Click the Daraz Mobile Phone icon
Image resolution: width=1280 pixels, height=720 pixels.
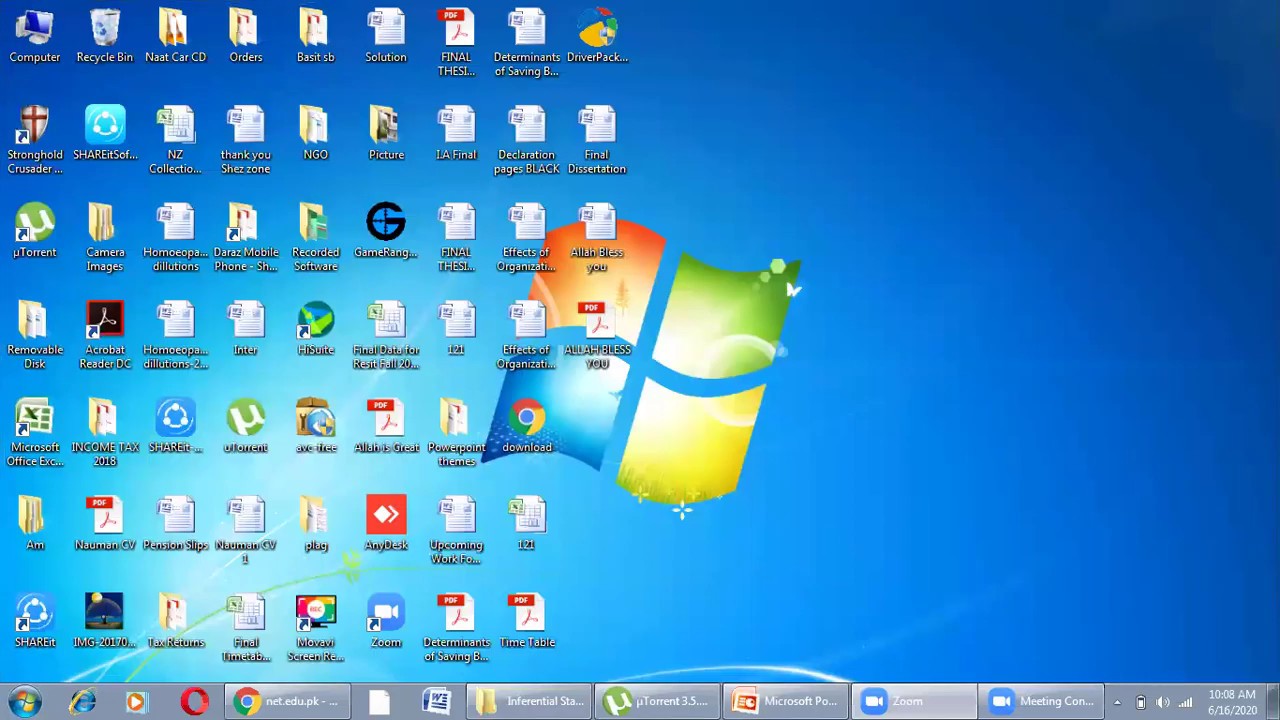(245, 238)
